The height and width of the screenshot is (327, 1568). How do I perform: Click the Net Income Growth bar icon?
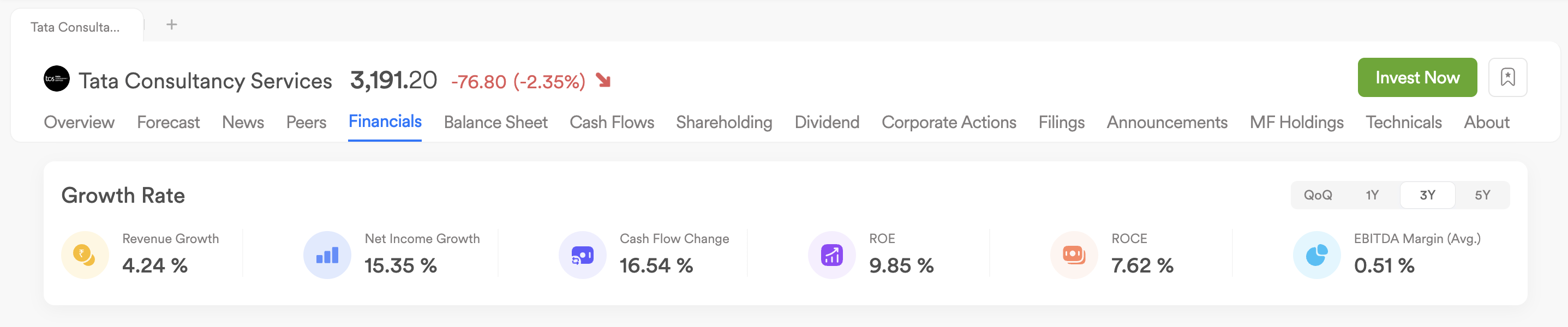click(x=327, y=255)
